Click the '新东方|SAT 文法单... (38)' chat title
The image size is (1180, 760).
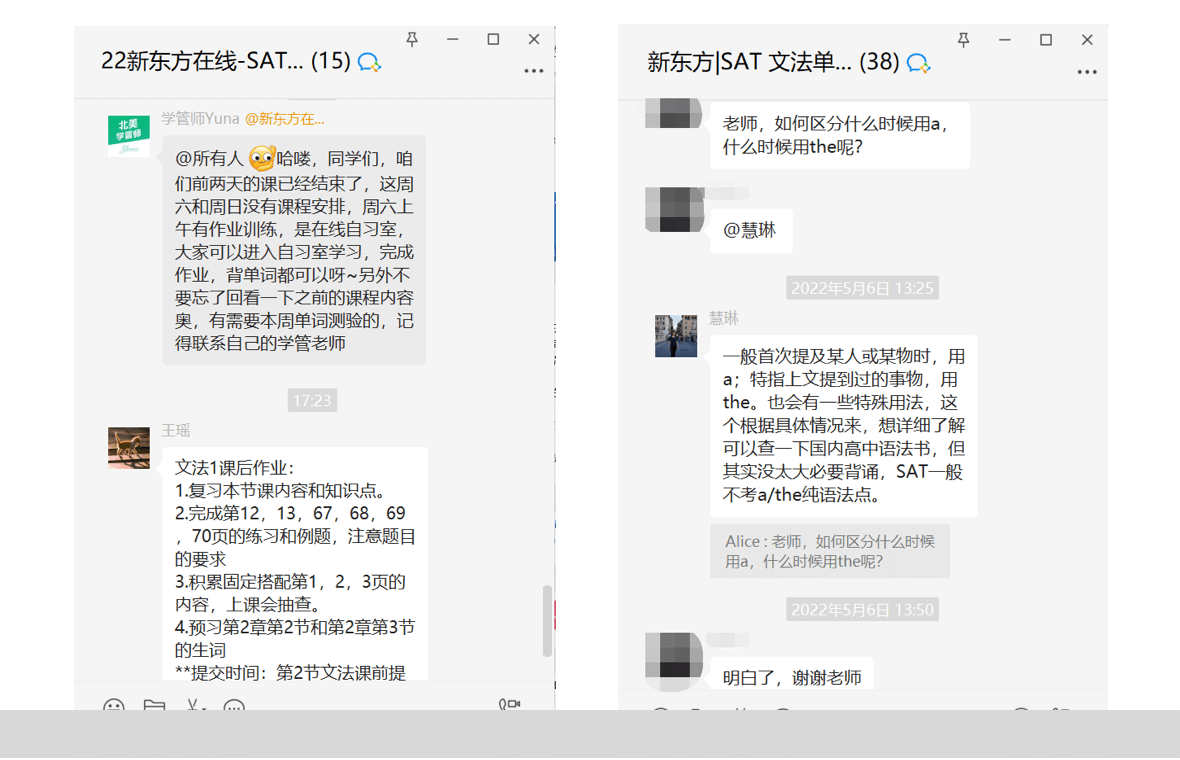(x=773, y=62)
